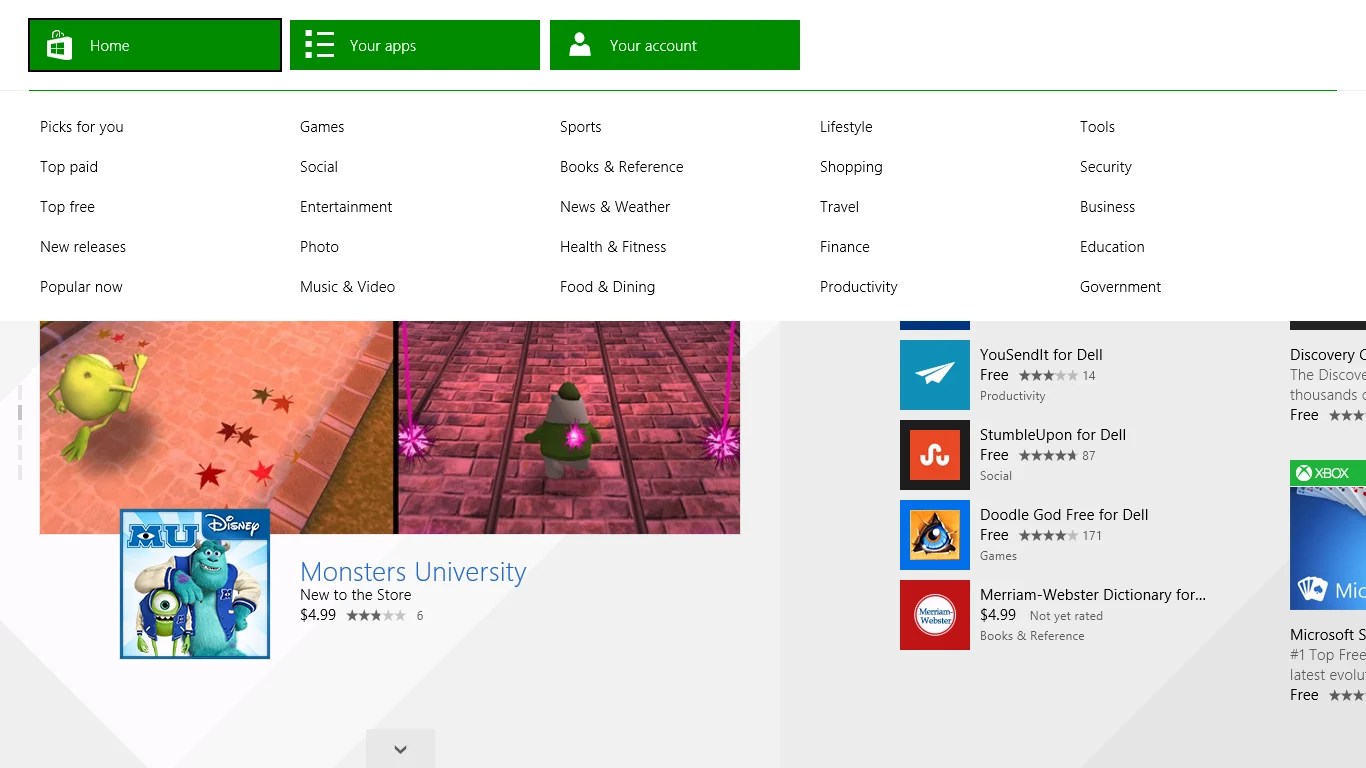Screen dimensions: 1366x768
Task: View Popular now apps
Action: (x=81, y=287)
